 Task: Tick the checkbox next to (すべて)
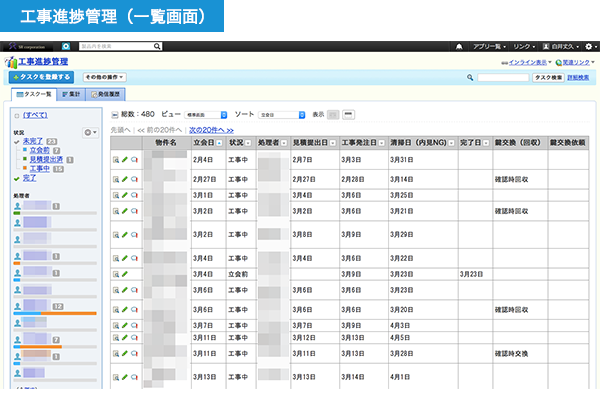pos(16,116)
